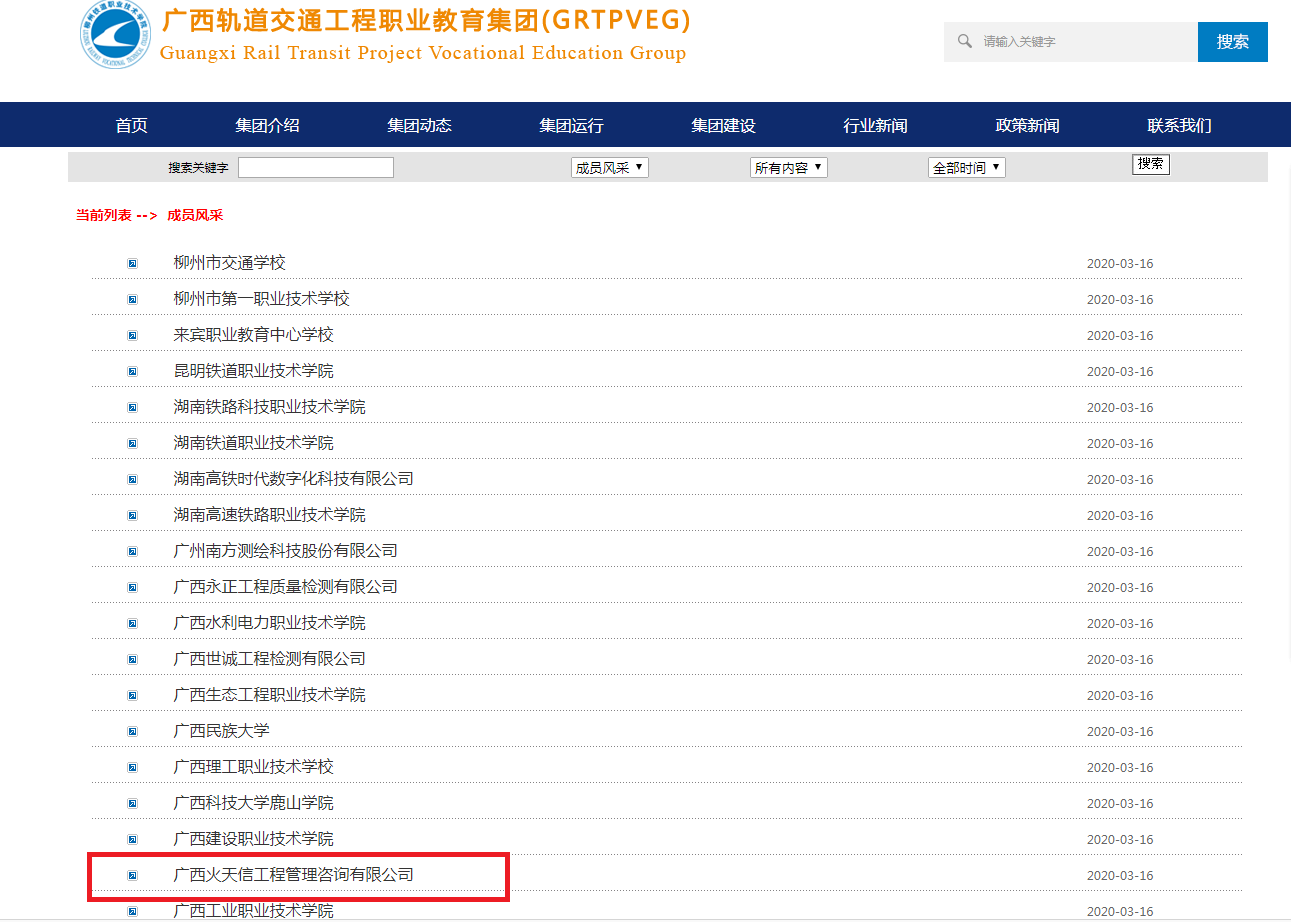Click the 2020-03-16 date in the 广西民族大学 row
The width and height of the screenshot is (1291, 922).
point(1120,732)
